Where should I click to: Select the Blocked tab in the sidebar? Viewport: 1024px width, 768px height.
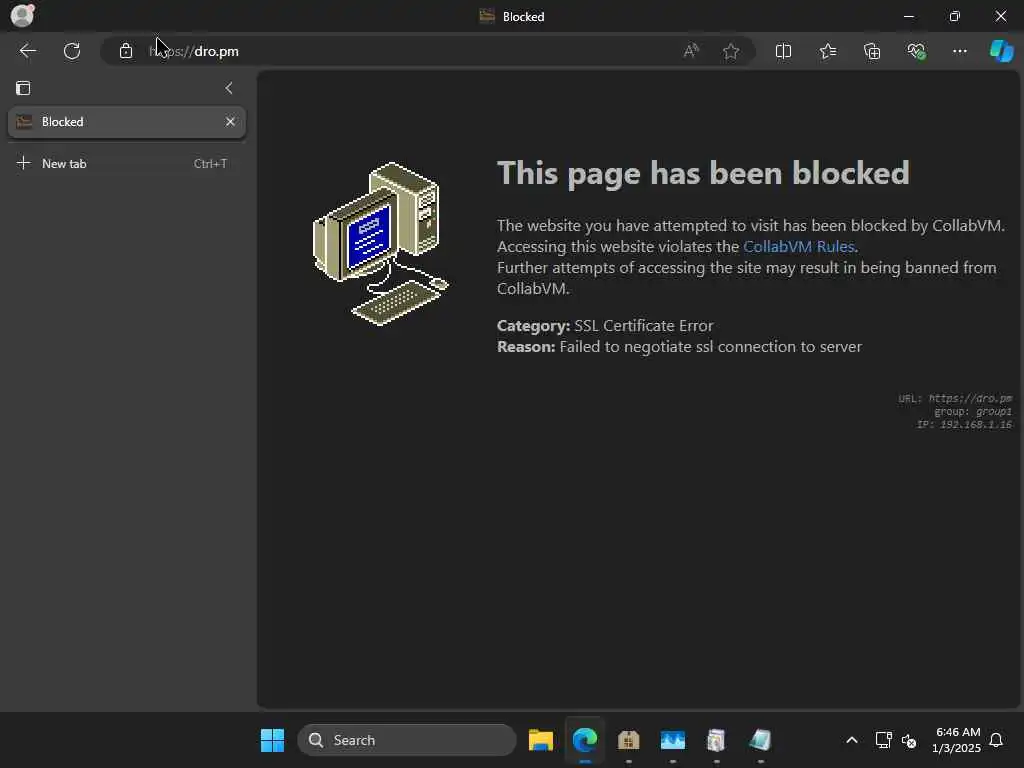(x=127, y=122)
